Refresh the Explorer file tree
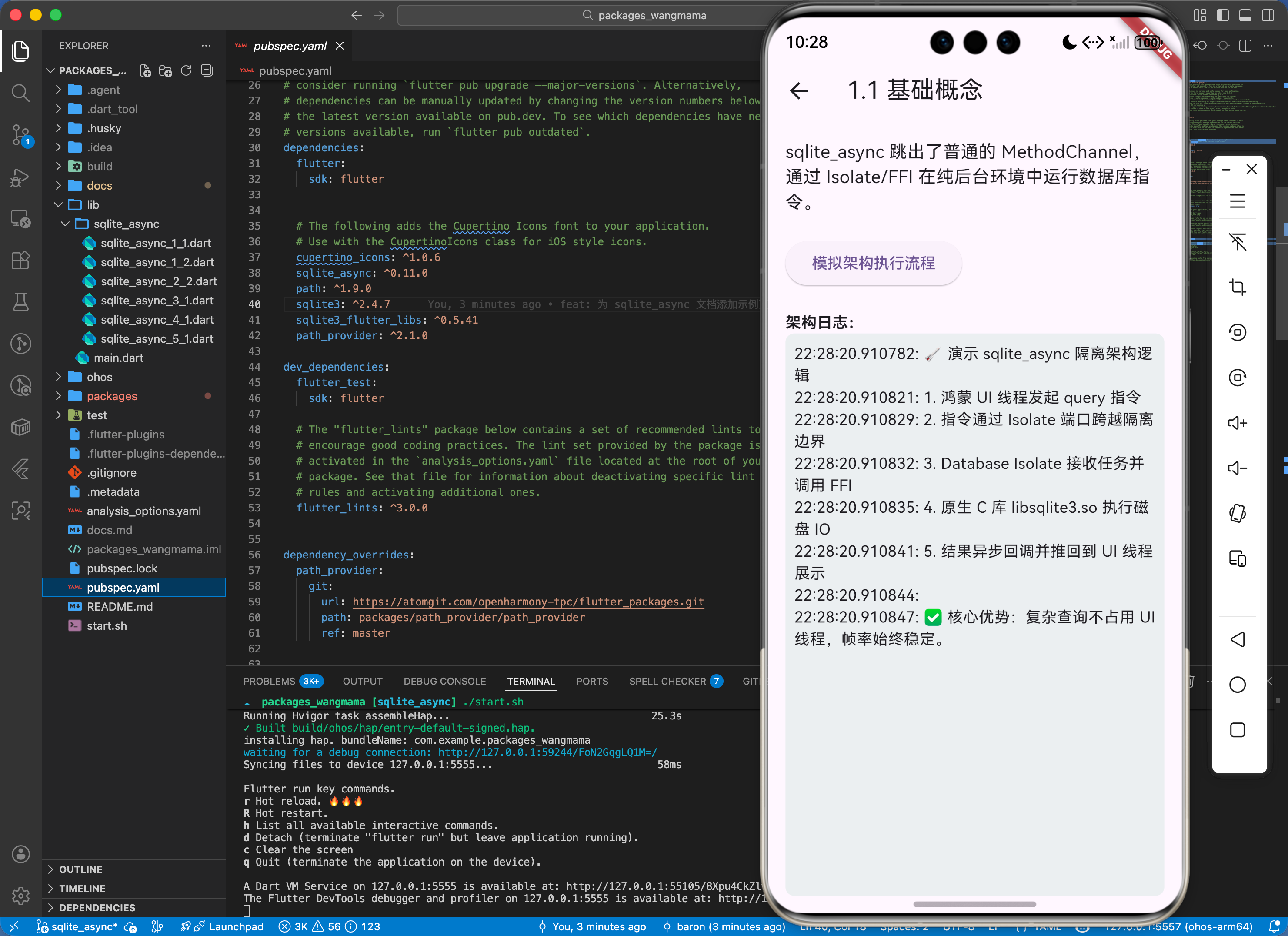The image size is (1288, 936). tap(186, 70)
